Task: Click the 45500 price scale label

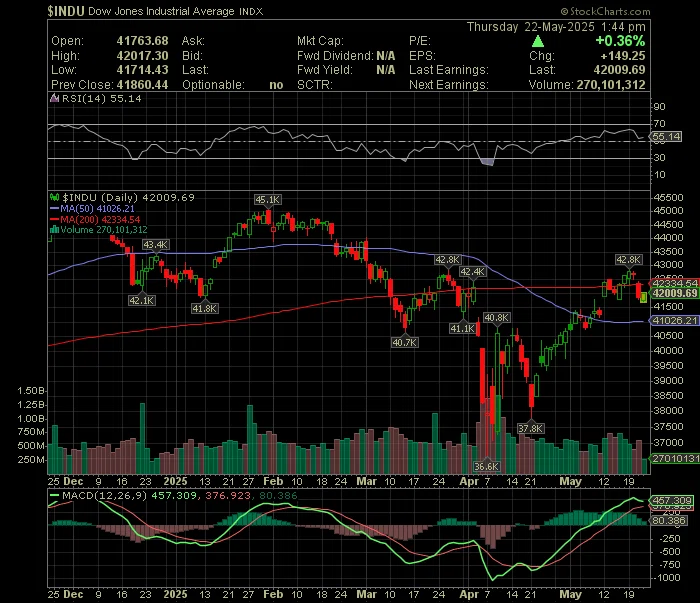Action: [668, 197]
